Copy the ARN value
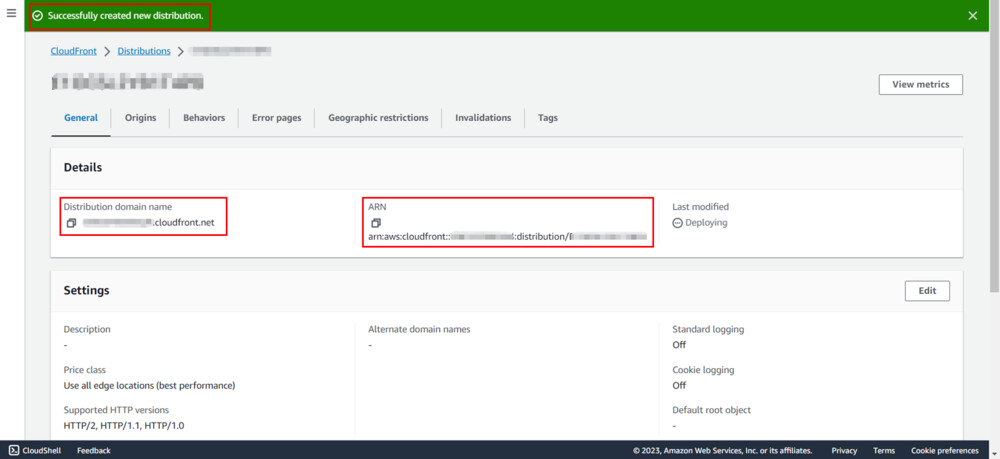Viewport: 1000px width, 459px height. pos(376,223)
